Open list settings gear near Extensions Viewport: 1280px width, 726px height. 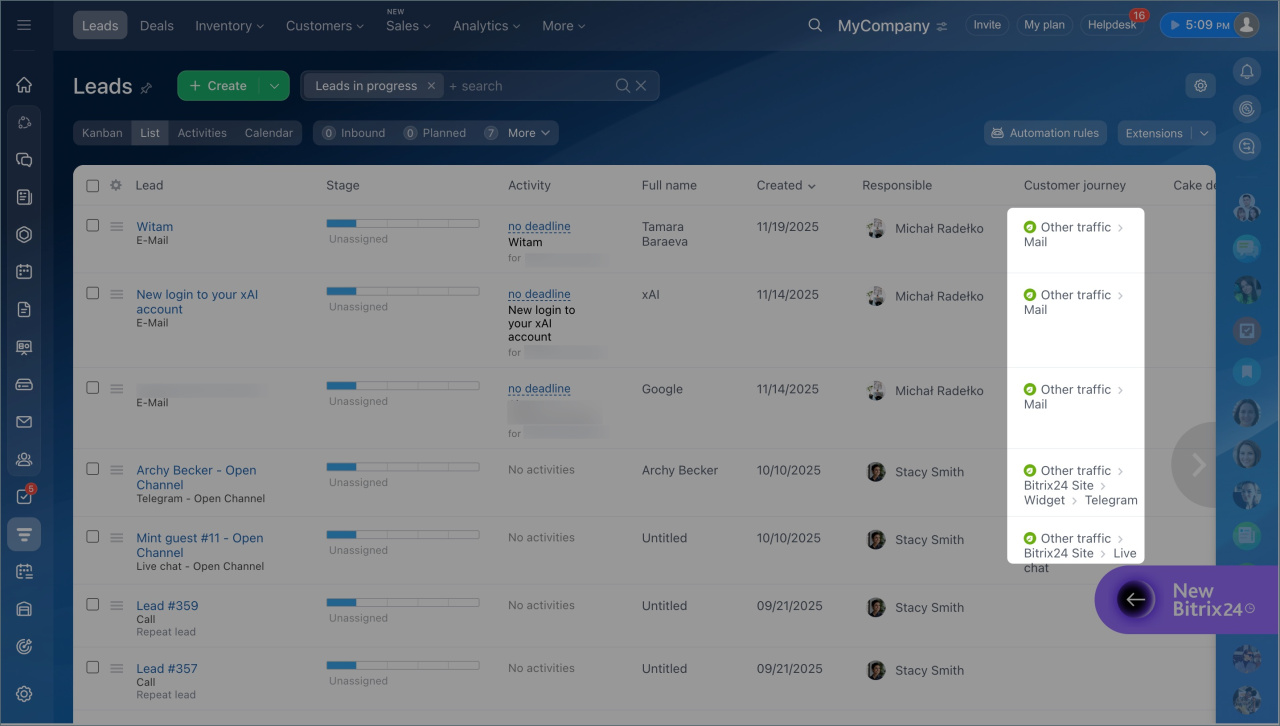1200,86
